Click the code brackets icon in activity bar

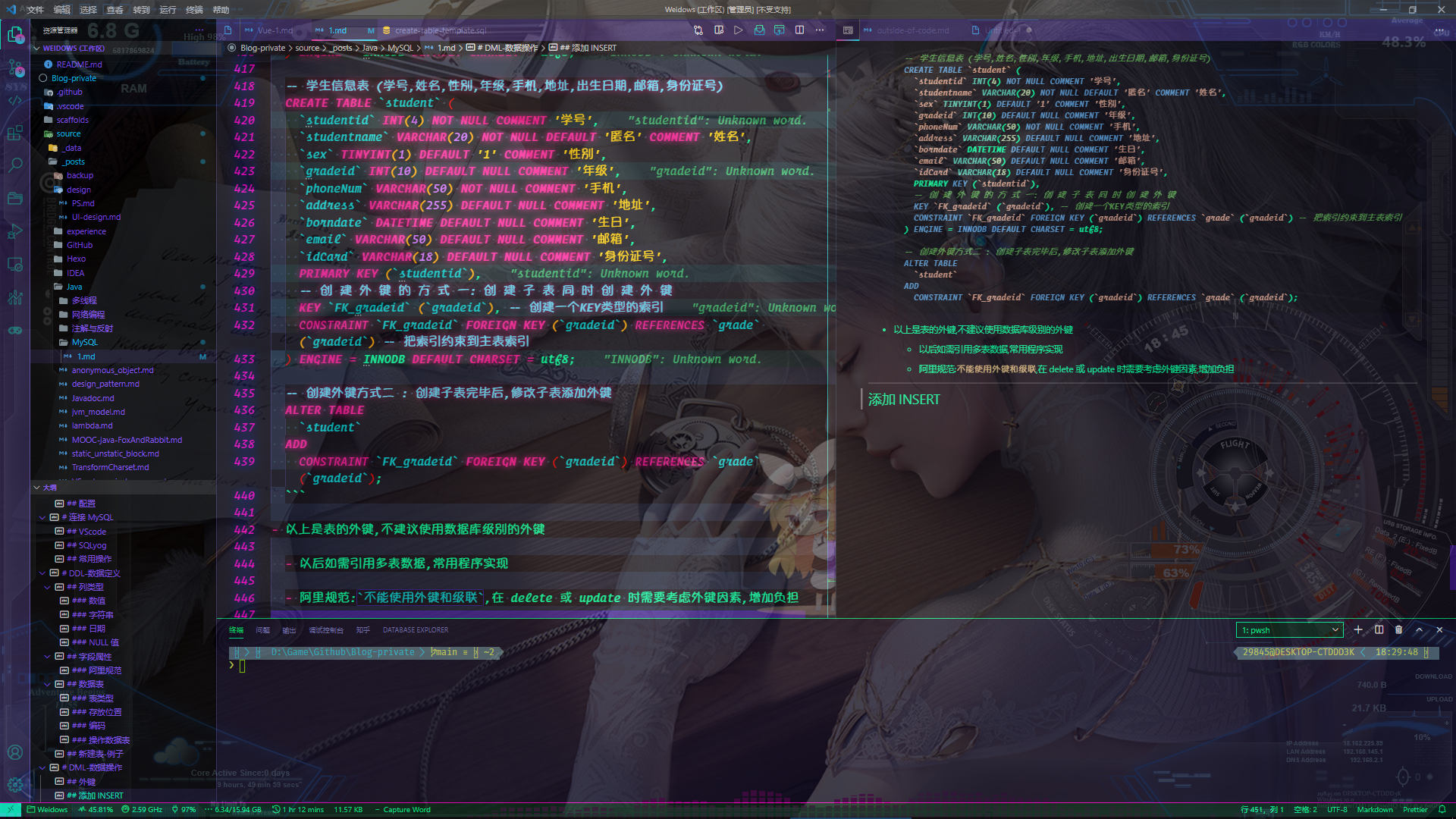15,101
